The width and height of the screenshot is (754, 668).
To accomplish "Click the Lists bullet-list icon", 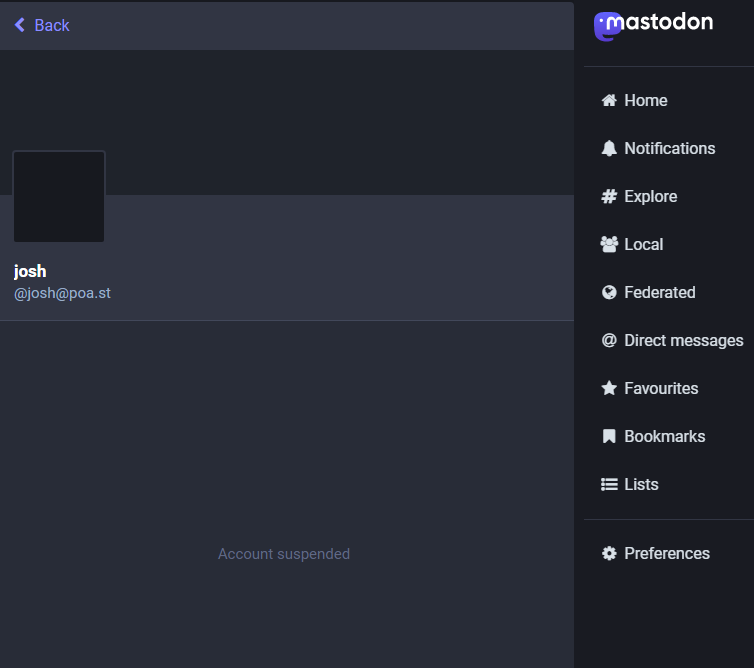I will 609,484.
